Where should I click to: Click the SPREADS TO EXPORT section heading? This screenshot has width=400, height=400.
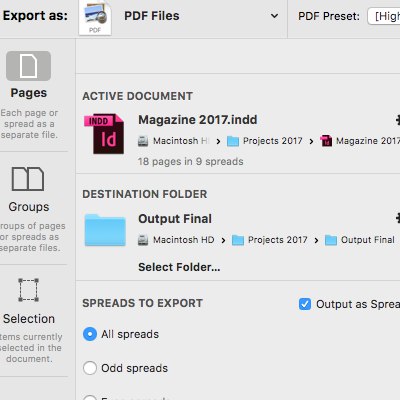[x=142, y=303]
